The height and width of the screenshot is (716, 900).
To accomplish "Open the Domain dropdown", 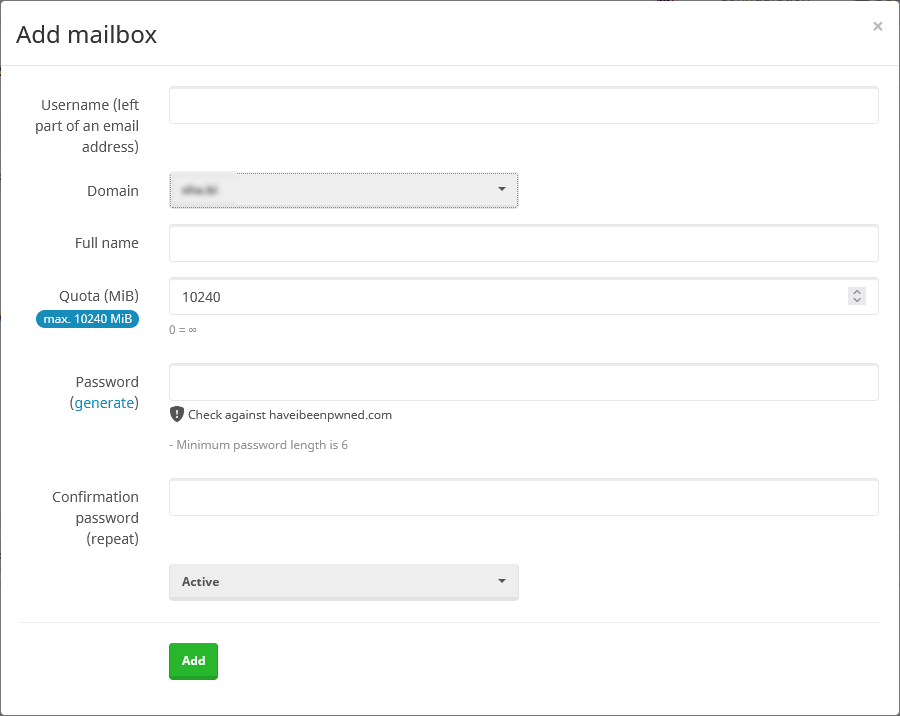I will [x=343, y=190].
